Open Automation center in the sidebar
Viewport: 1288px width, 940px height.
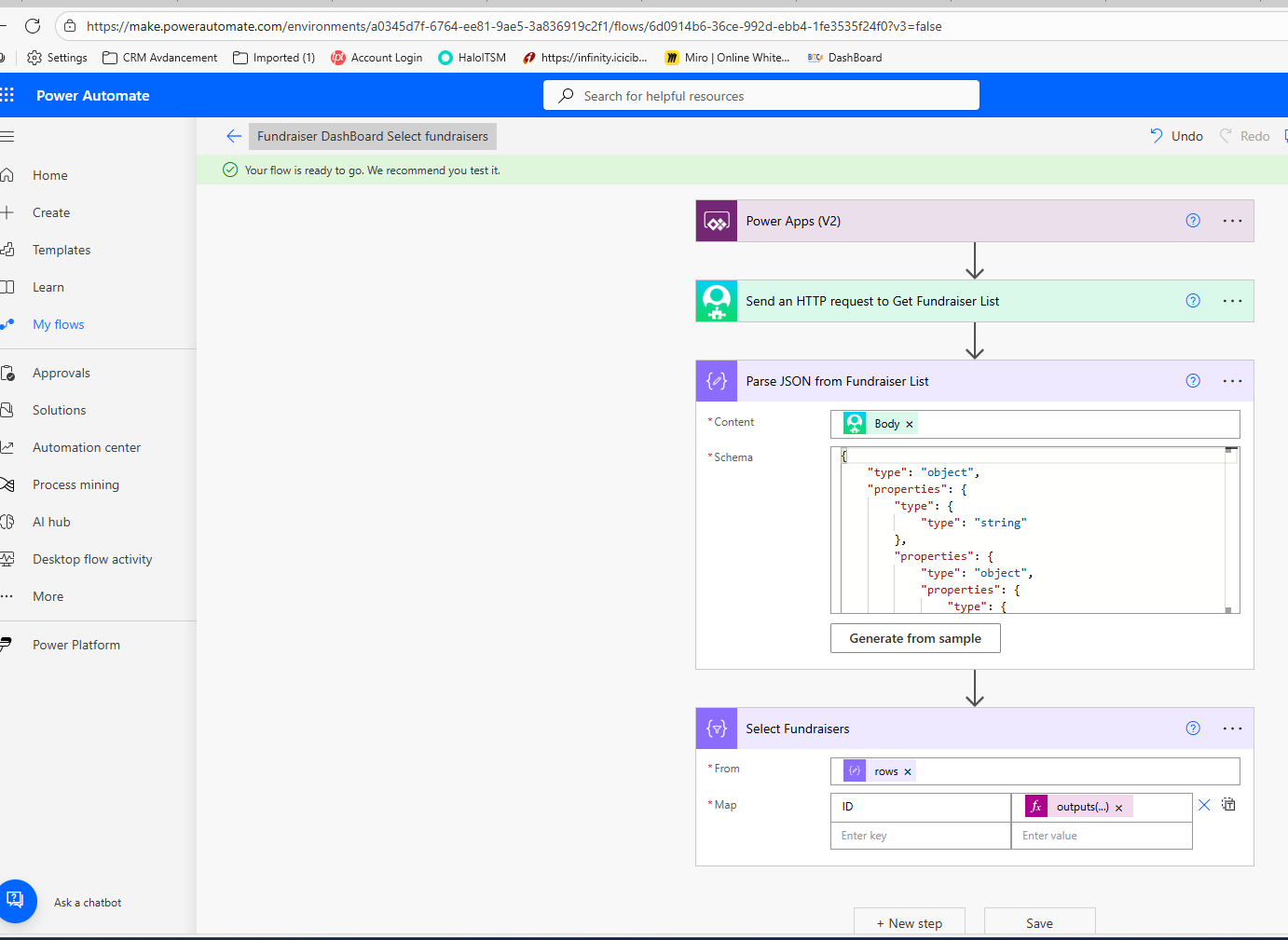pos(87,447)
